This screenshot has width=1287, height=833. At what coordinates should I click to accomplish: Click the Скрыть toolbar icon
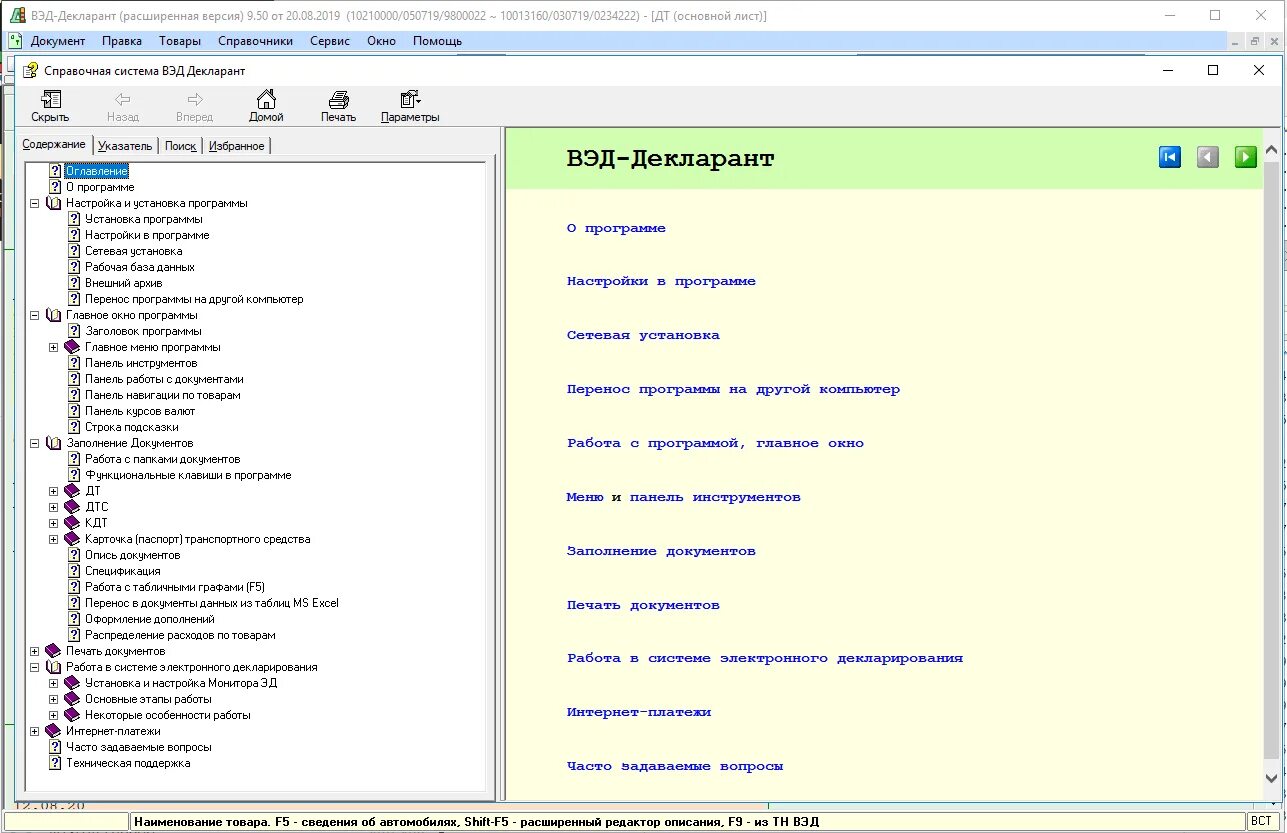click(x=50, y=99)
